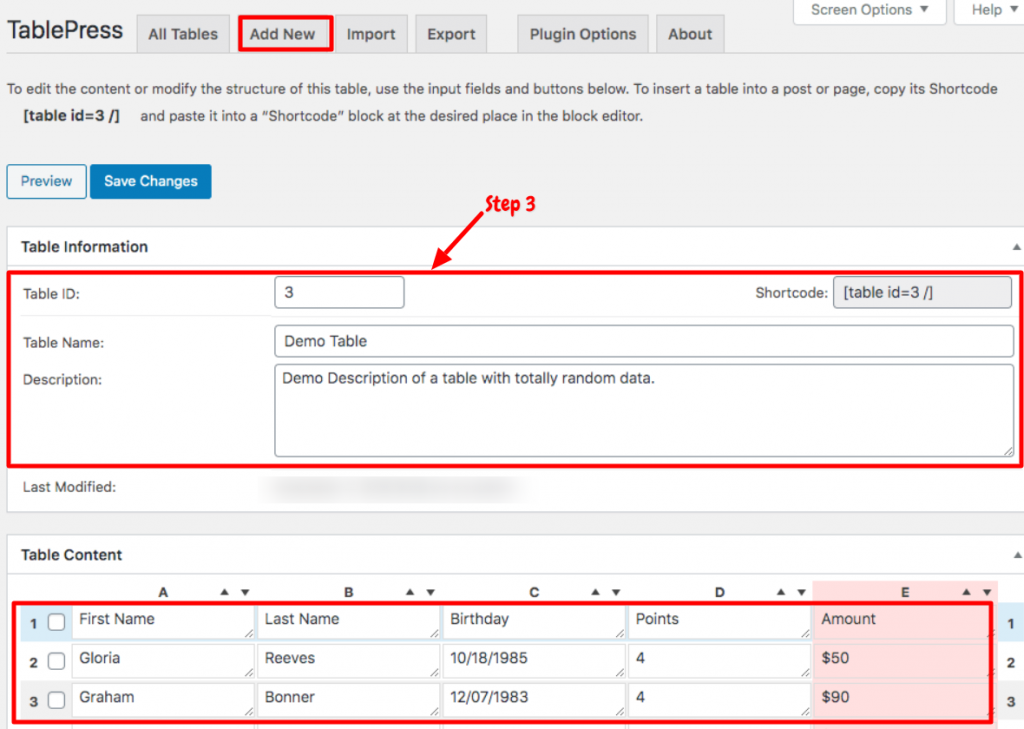Save the table with Save Changes
The width and height of the screenshot is (1024, 729).
151,181
